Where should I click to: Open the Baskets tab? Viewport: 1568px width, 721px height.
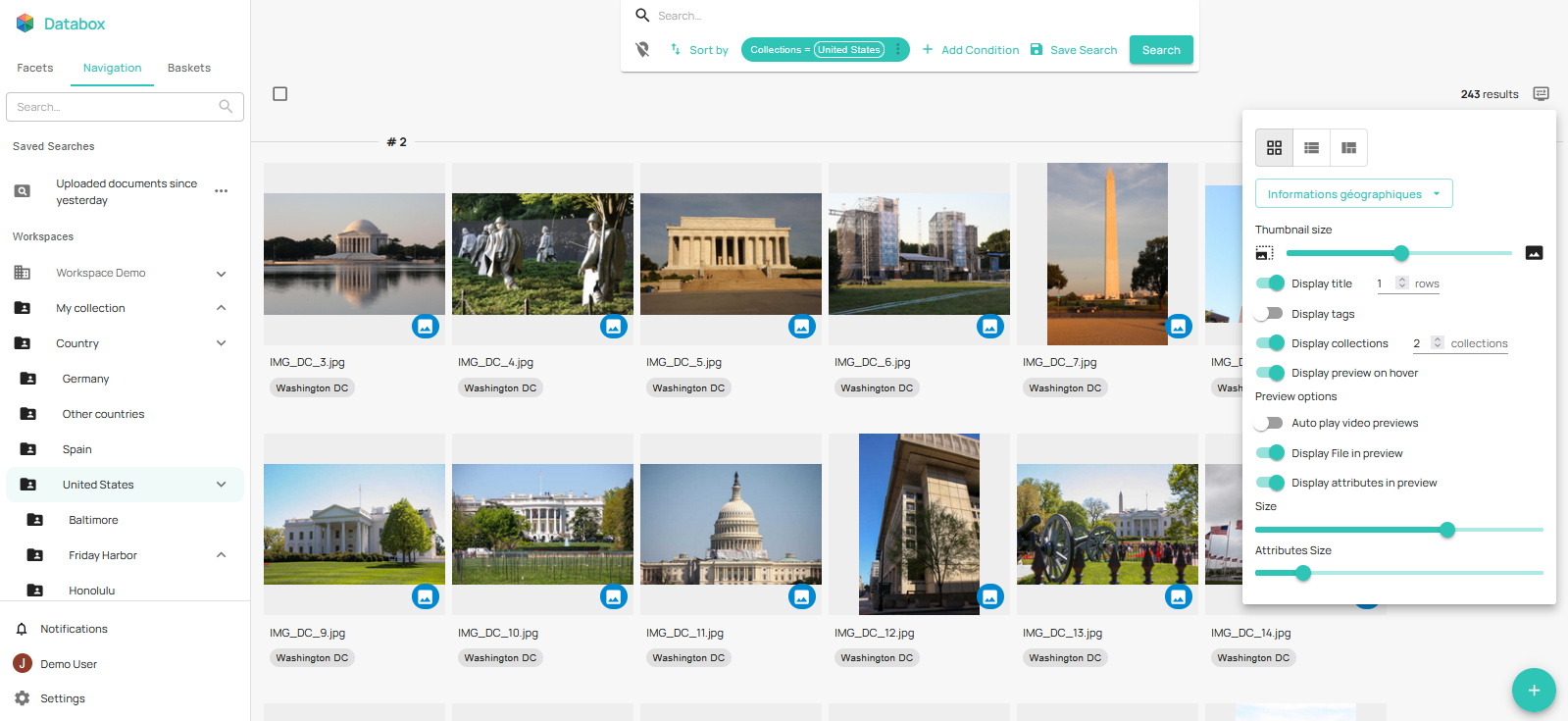click(188, 68)
